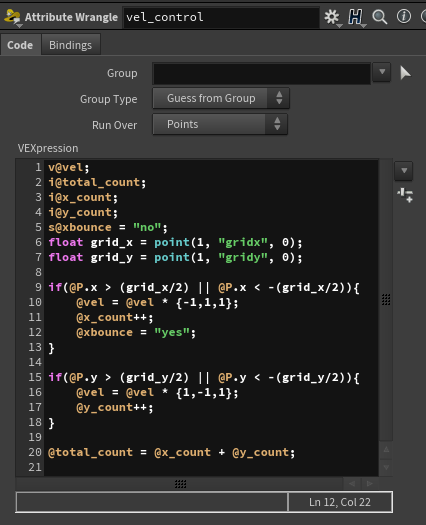Screen dimensions: 426x525
Task: Click the expand/collapse editor lines icon
Action: pyautogui.click(x=405, y=195)
